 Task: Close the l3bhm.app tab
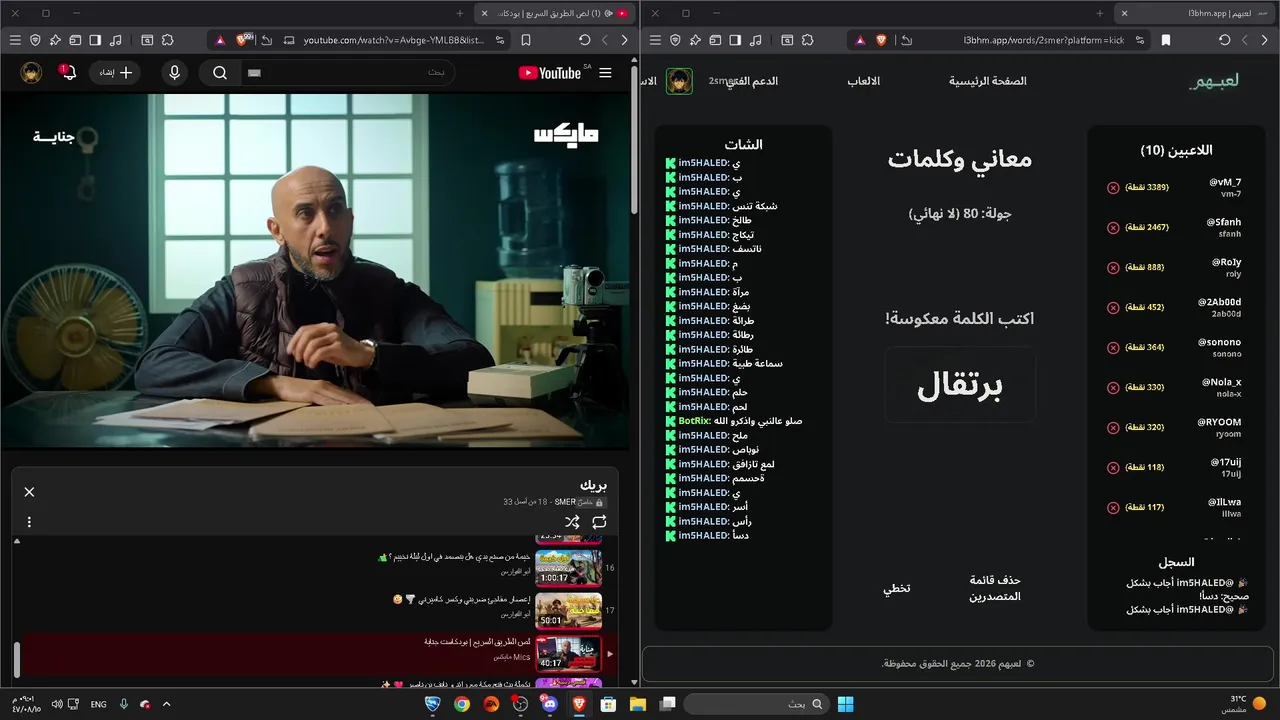pos(1125,13)
